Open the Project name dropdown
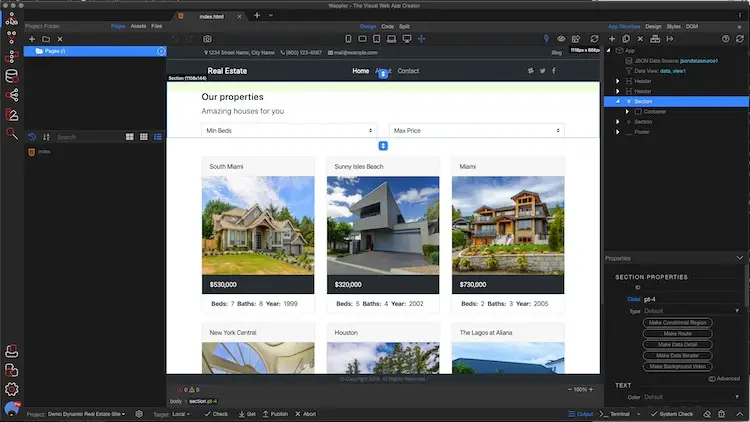 point(86,414)
